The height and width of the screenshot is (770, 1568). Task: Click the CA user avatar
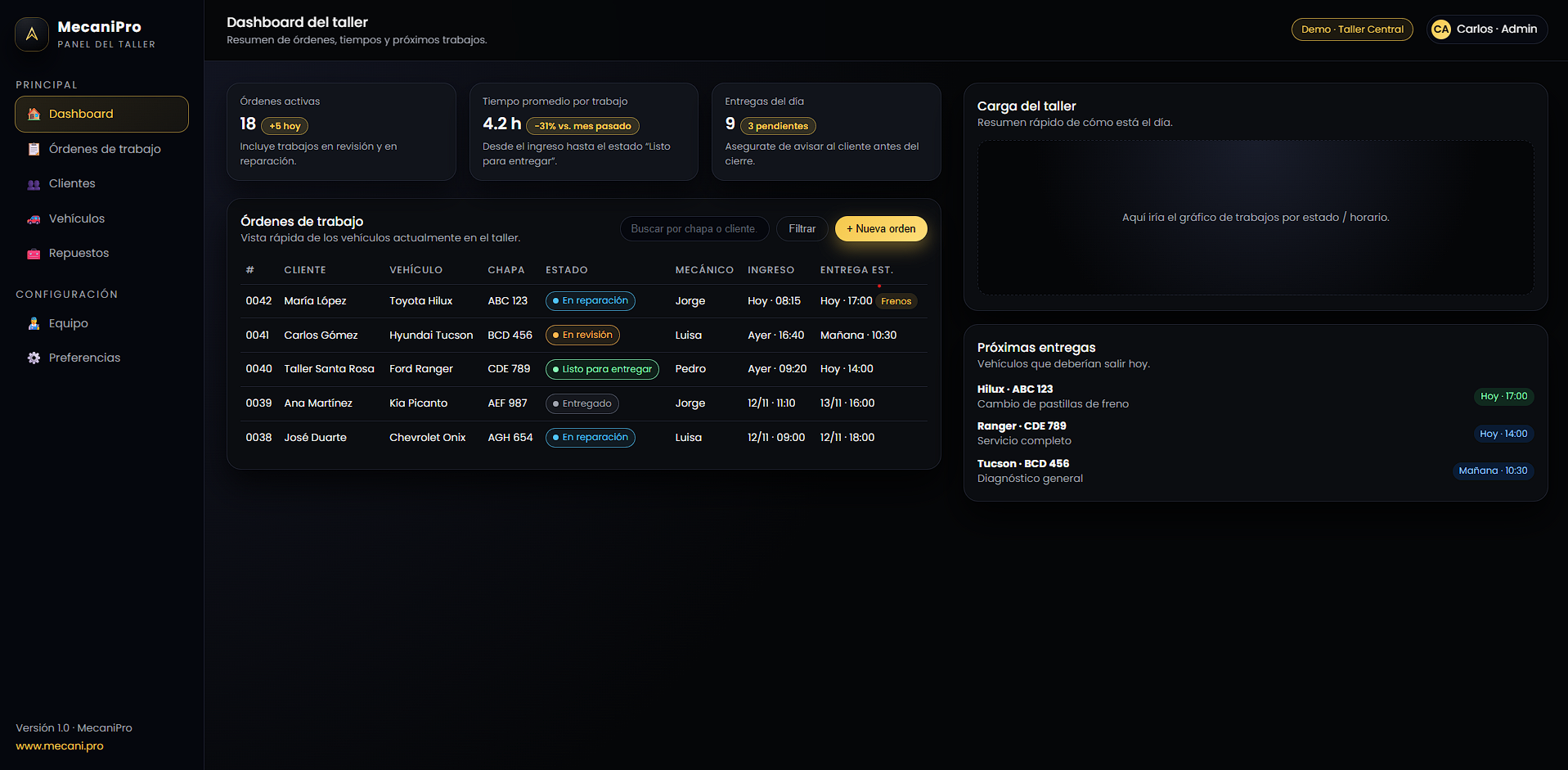pyautogui.click(x=1440, y=29)
